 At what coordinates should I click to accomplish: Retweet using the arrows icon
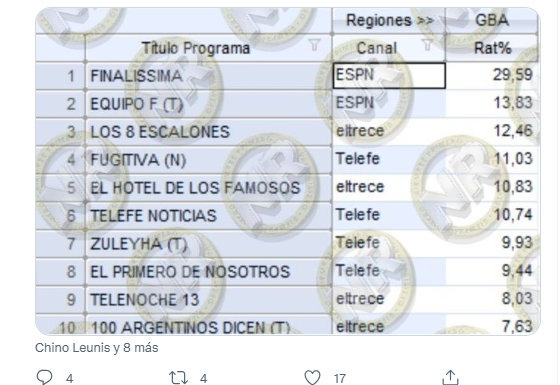click(x=178, y=378)
